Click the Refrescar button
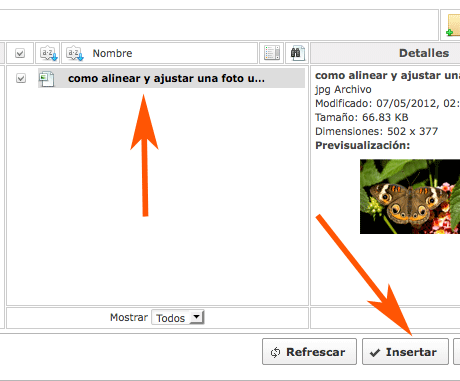This screenshot has width=460, height=381. [309, 352]
